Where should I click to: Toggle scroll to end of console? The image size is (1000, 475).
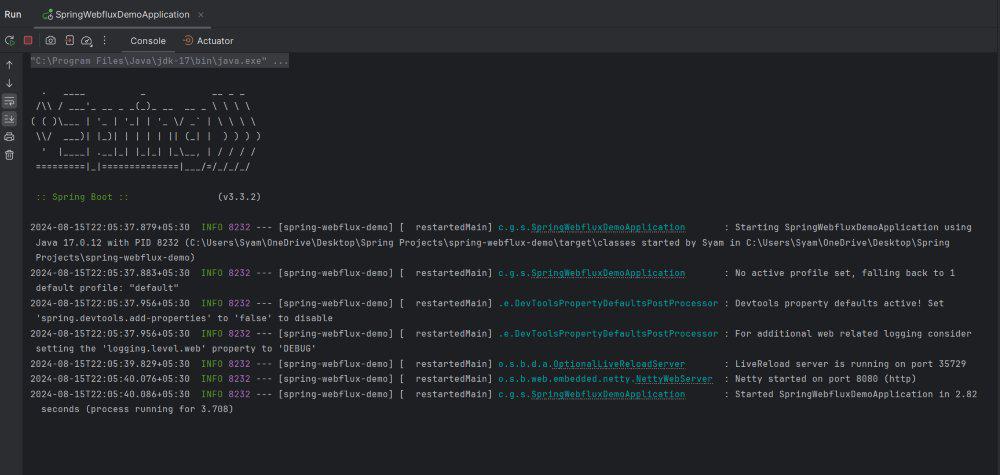9,119
